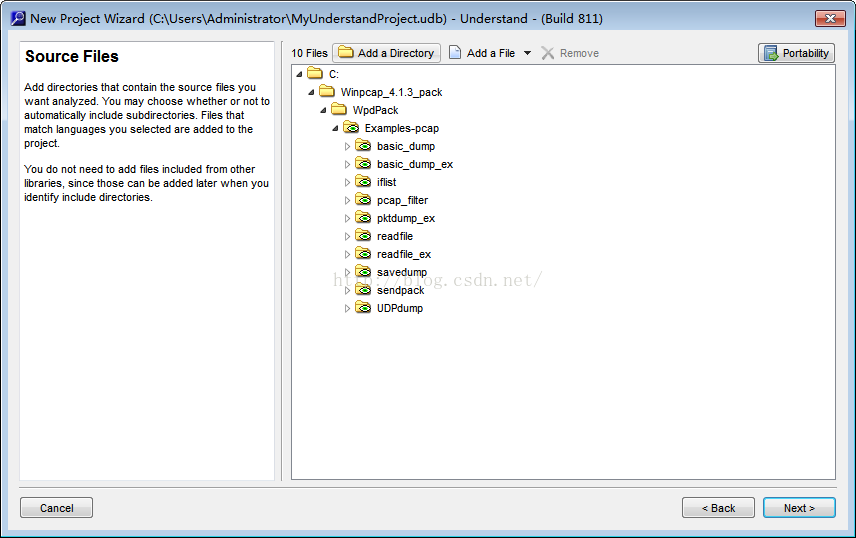Click the readfile_ex folder icon
Screen dimensions: 856x538
tap(363, 253)
